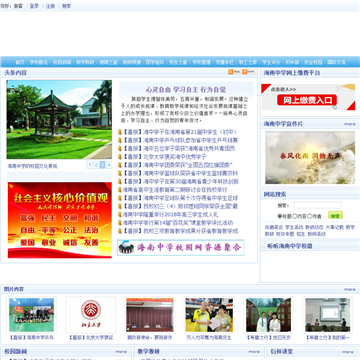360x360 pixels.
Task: Open more link in 海南中学宣传片 panel
Action: (349, 124)
